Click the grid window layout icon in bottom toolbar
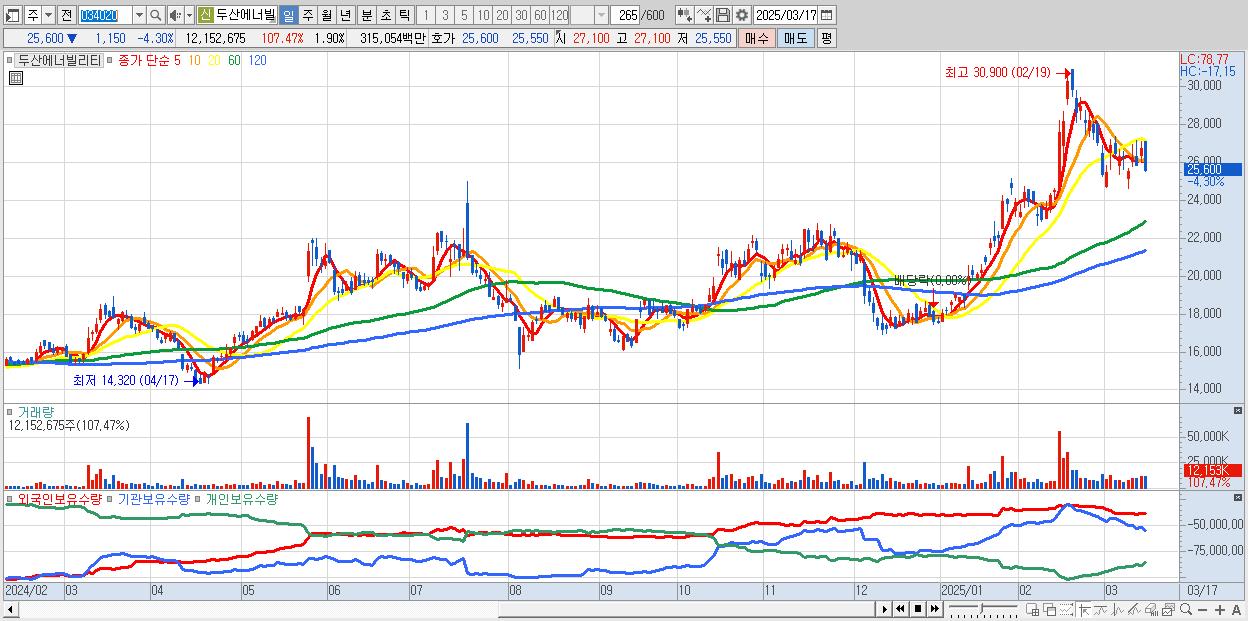The image size is (1248, 621). [x=1033, y=609]
